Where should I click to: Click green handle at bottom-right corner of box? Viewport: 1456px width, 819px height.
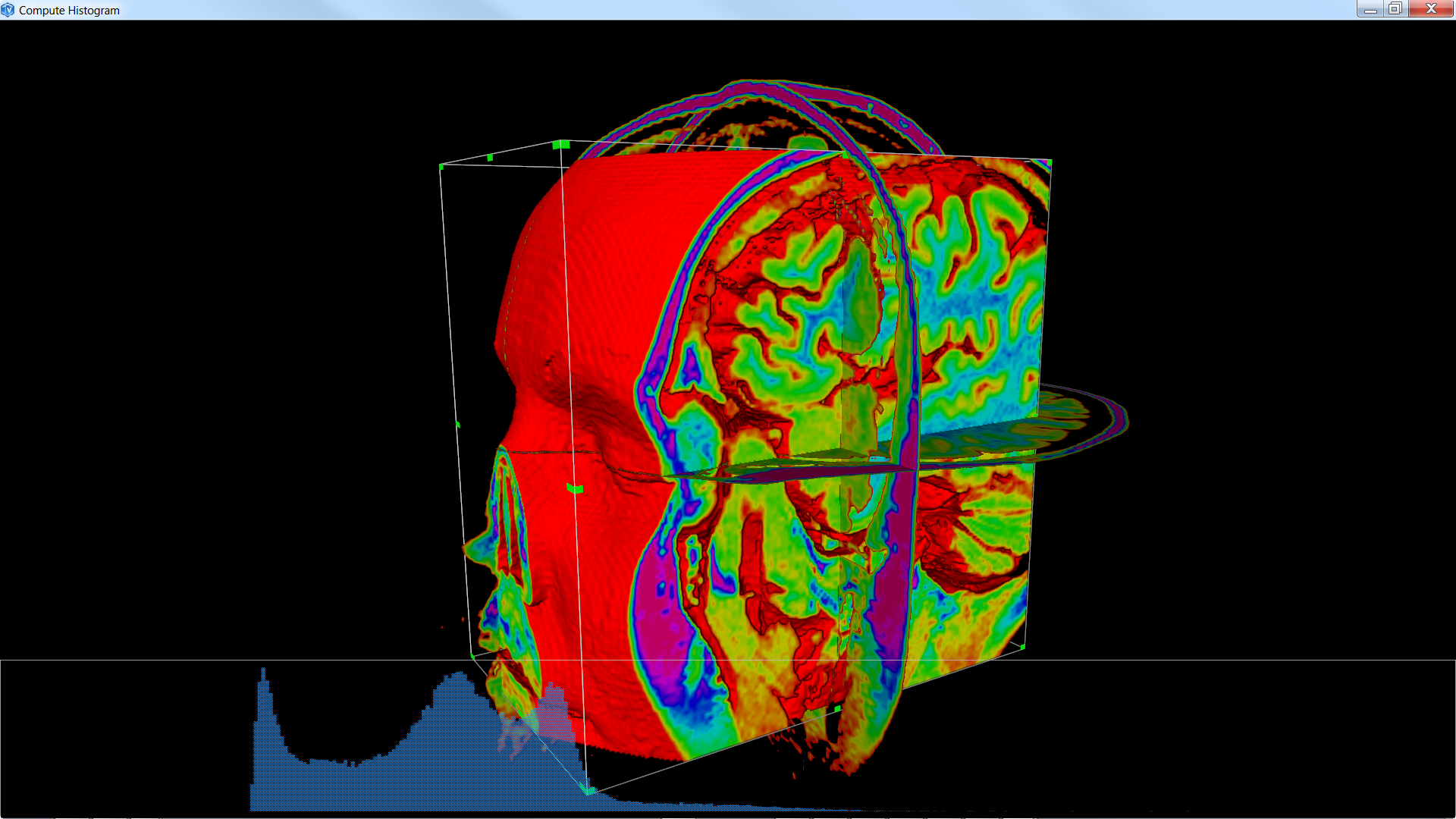coord(1023,647)
